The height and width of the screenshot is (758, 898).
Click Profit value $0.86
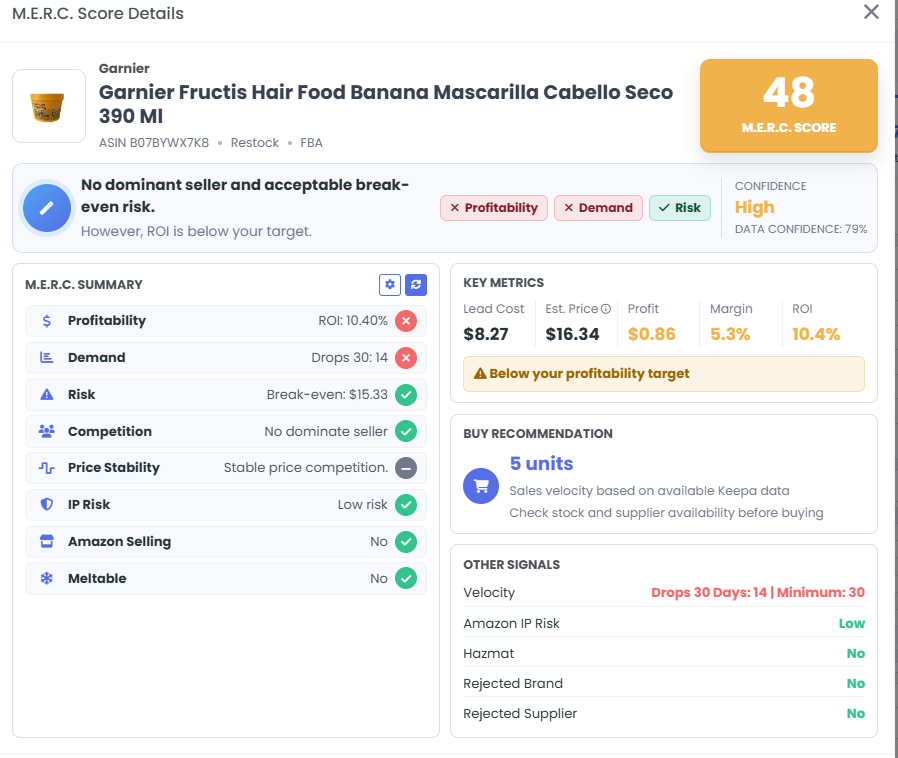tap(652, 334)
